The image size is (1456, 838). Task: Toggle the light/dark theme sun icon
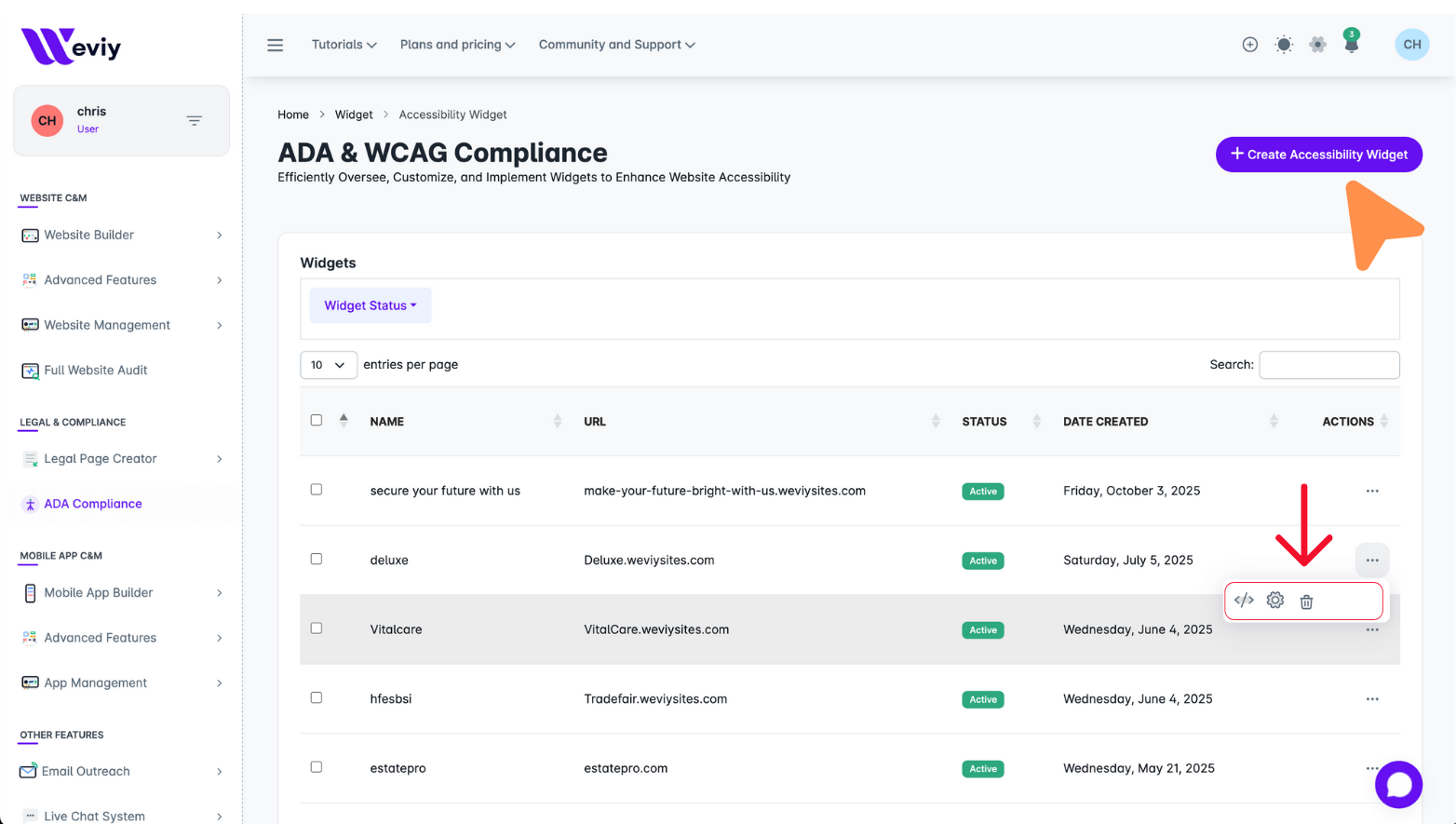[1284, 45]
